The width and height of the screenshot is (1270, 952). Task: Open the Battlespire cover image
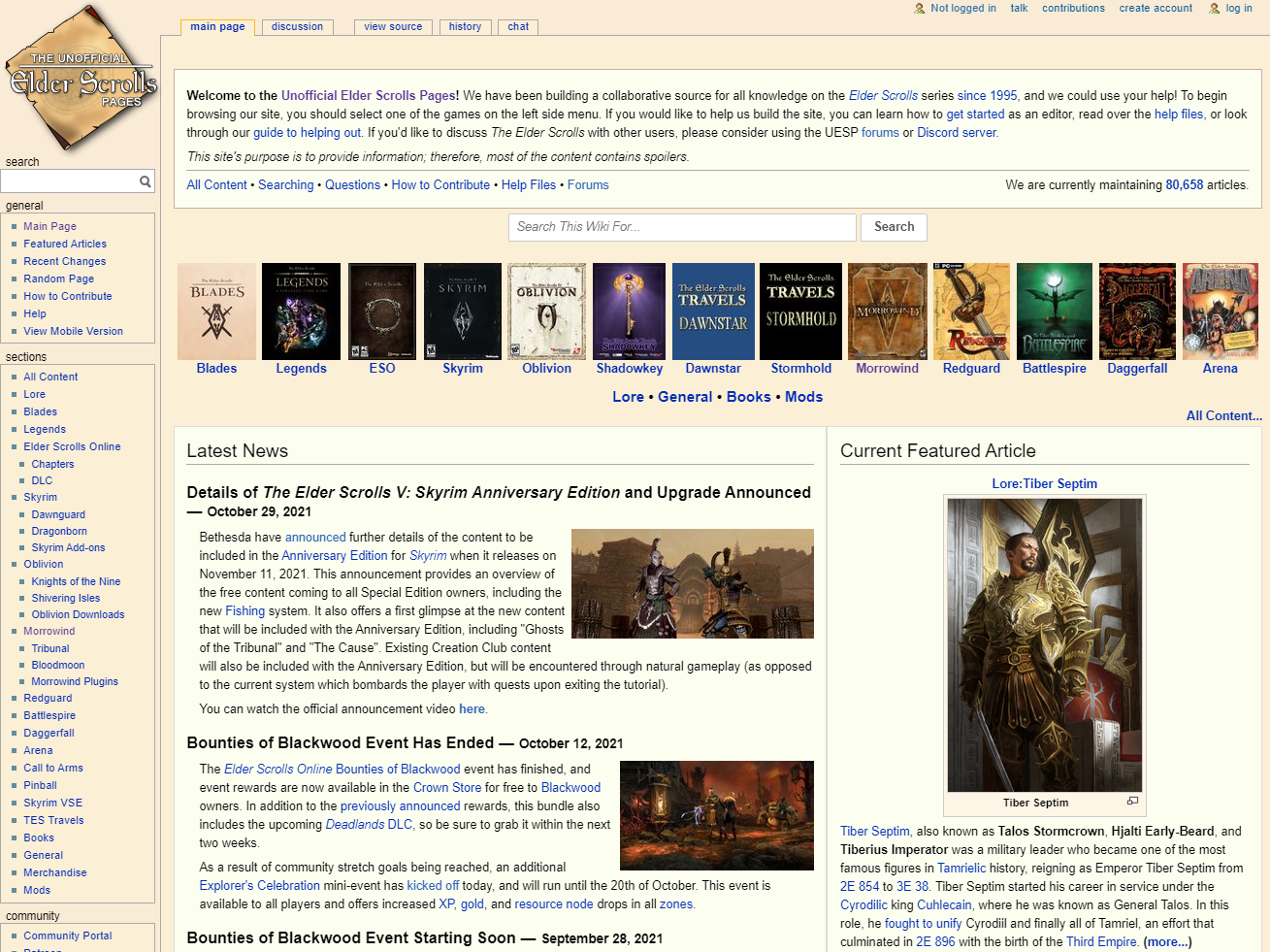(1055, 312)
